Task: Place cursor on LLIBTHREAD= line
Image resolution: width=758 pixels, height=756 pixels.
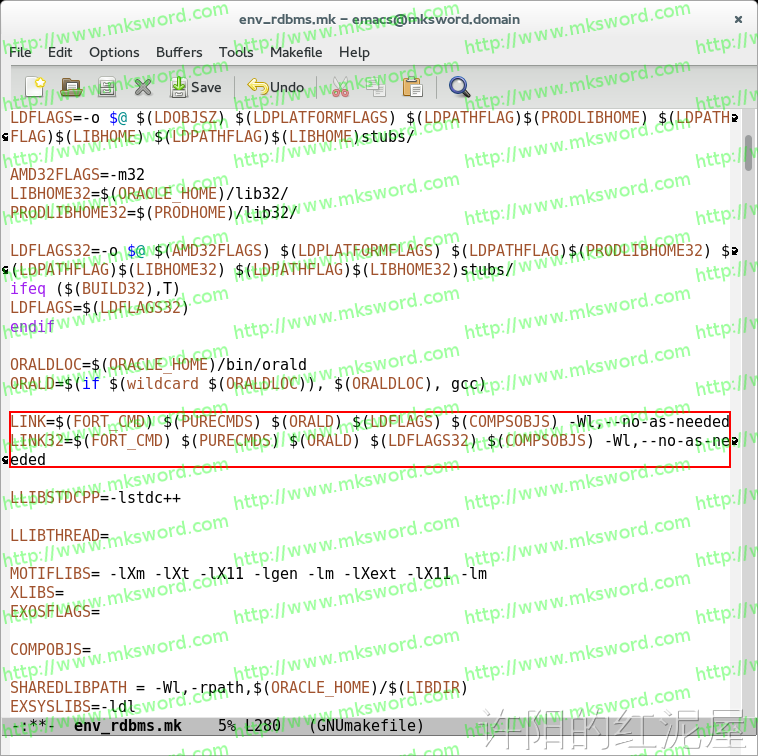Action: pos(59,536)
